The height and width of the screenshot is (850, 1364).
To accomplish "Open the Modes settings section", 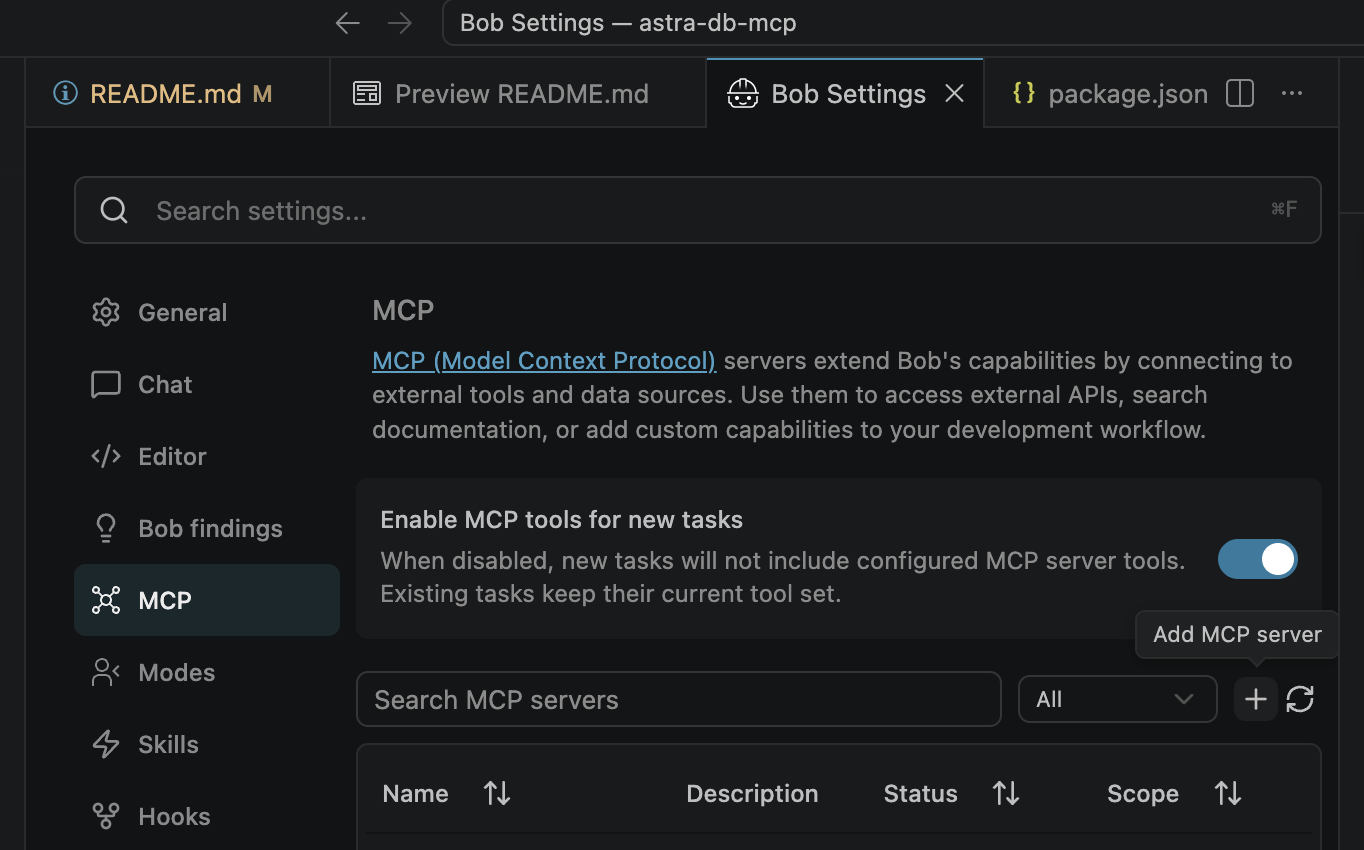I will [x=207, y=672].
